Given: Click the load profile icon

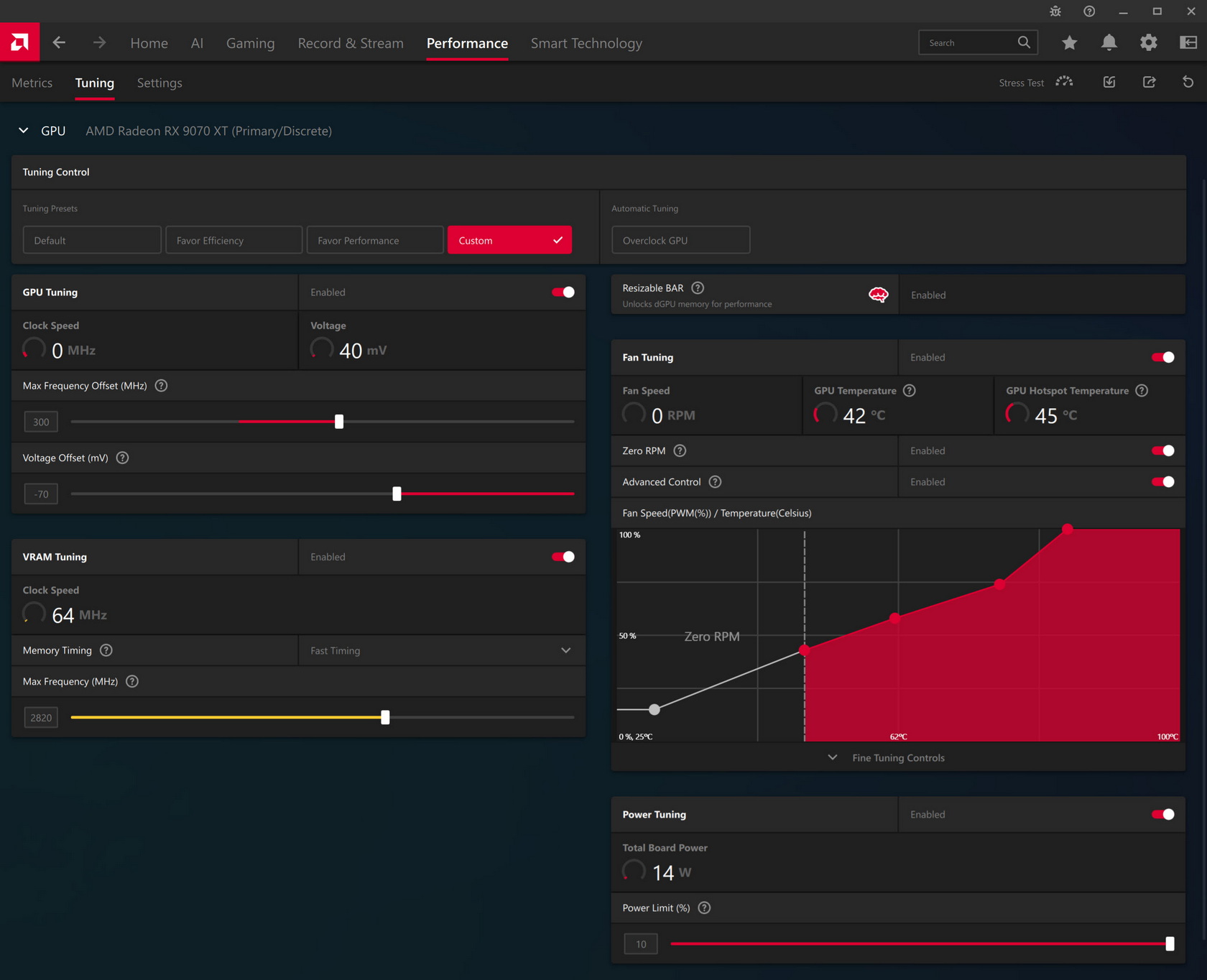Looking at the screenshot, I should [x=1109, y=82].
